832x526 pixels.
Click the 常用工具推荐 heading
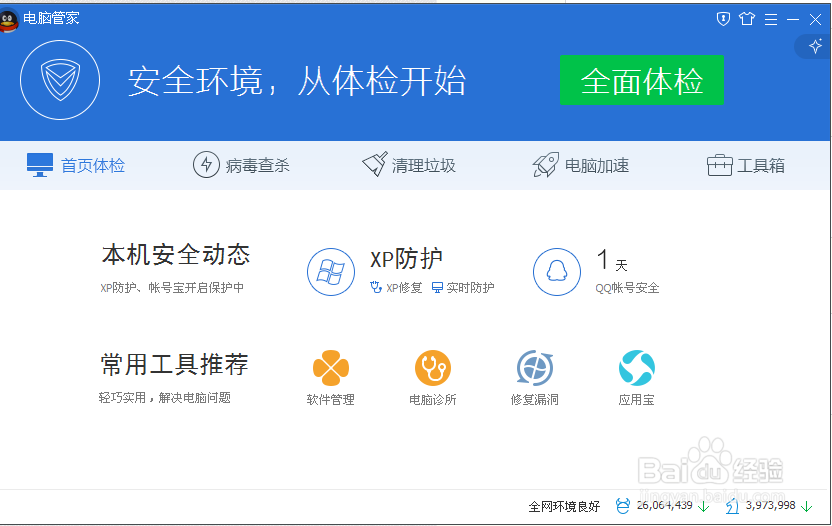point(174,365)
